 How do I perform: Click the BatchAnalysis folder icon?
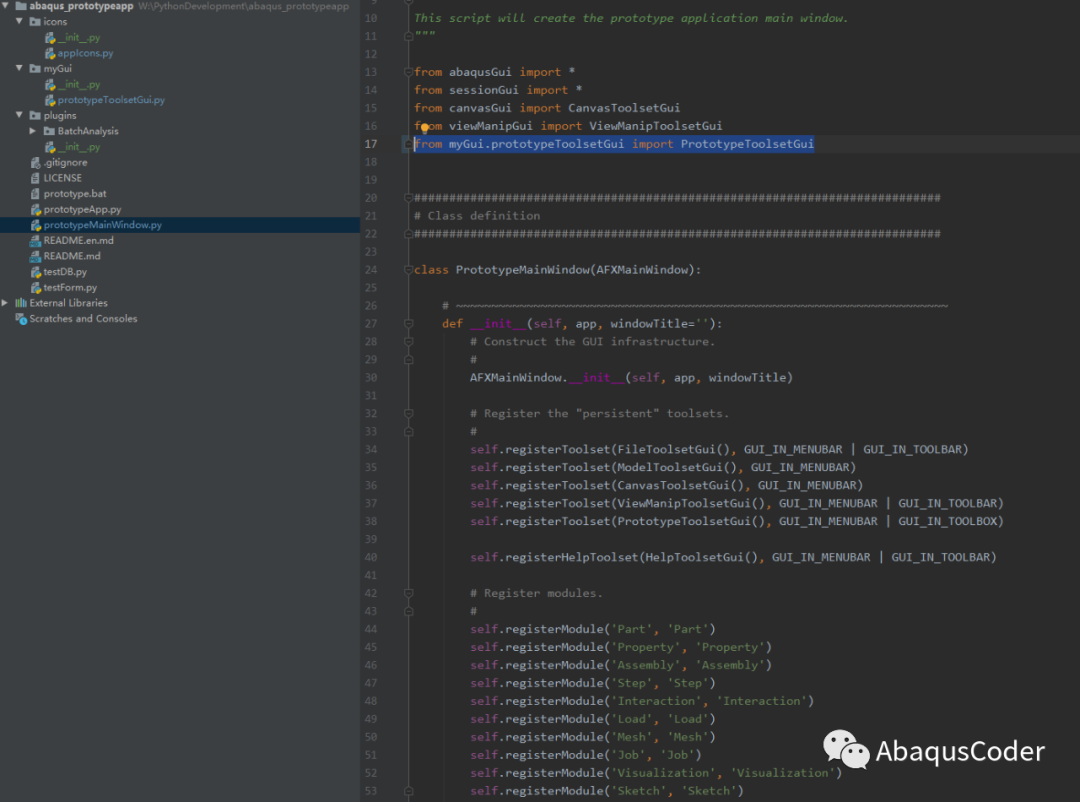(x=49, y=131)
